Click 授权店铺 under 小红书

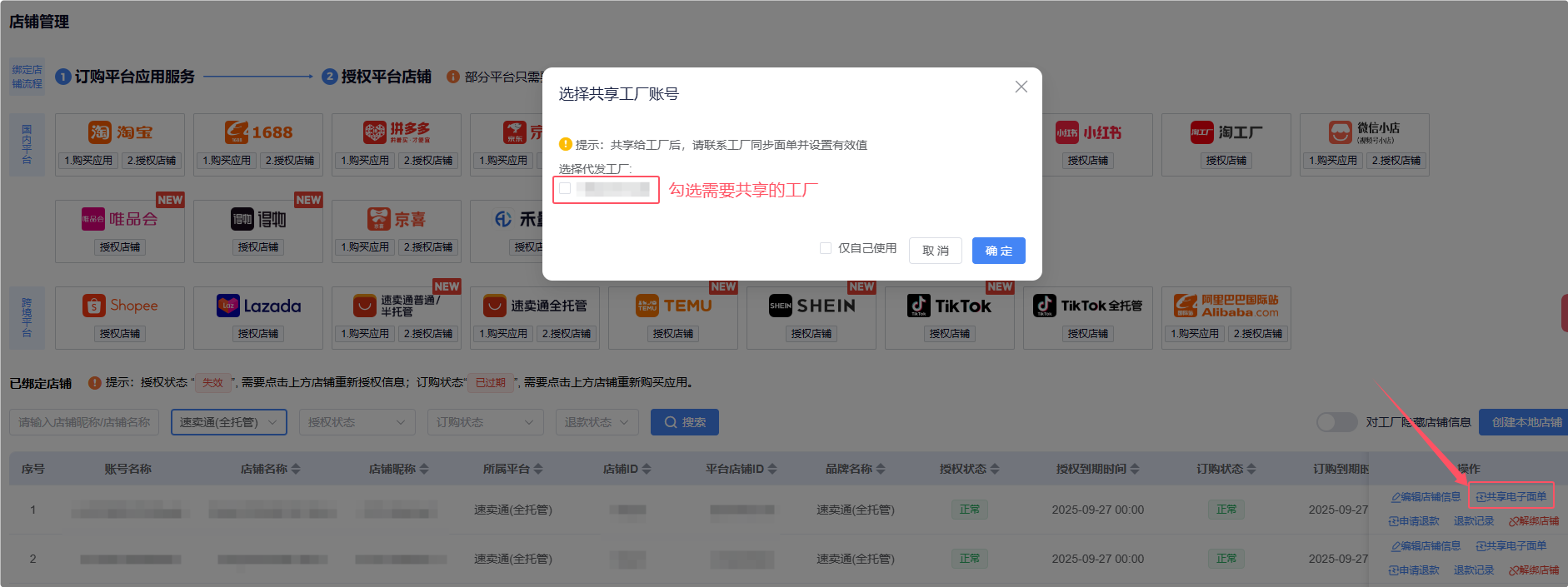click(1088, 161)
